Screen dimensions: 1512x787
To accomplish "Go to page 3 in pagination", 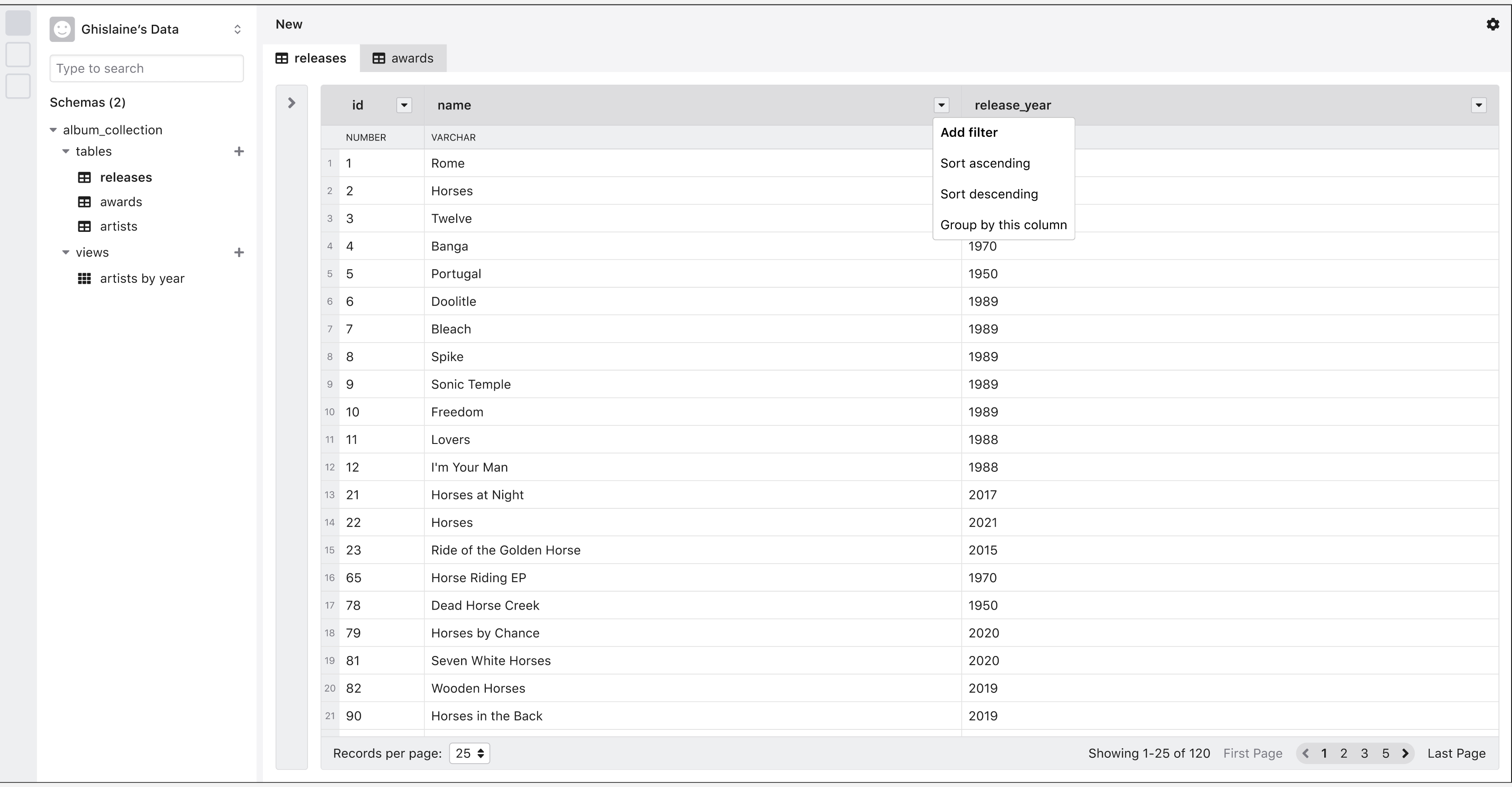I will tap(1364, 754).
